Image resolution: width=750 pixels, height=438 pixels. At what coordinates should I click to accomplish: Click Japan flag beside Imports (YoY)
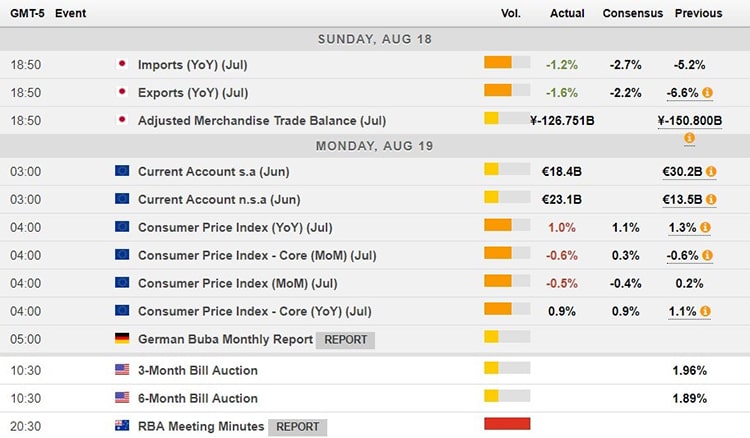[x=123, y=65]
